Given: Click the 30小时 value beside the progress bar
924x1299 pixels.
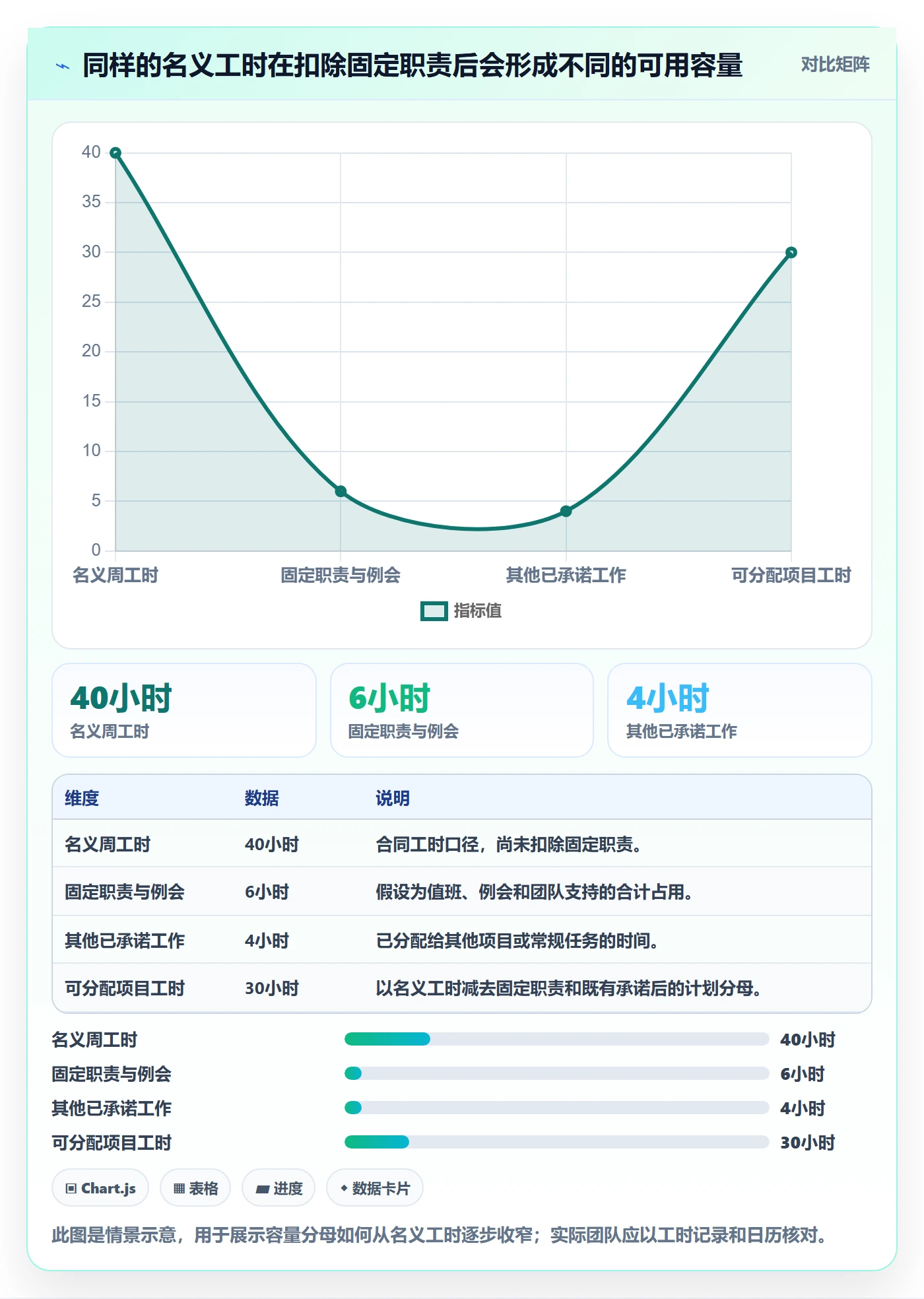Looking at the screenshot, I should (x=808, y=1143).
